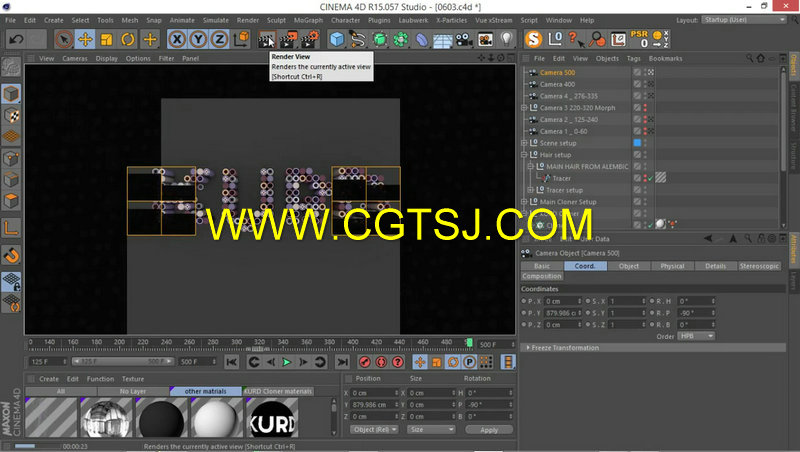Play the animation forward
Image resolution: width=800 pixels, height=452 pixels.
pyautogui.click(x=287, y=362)
